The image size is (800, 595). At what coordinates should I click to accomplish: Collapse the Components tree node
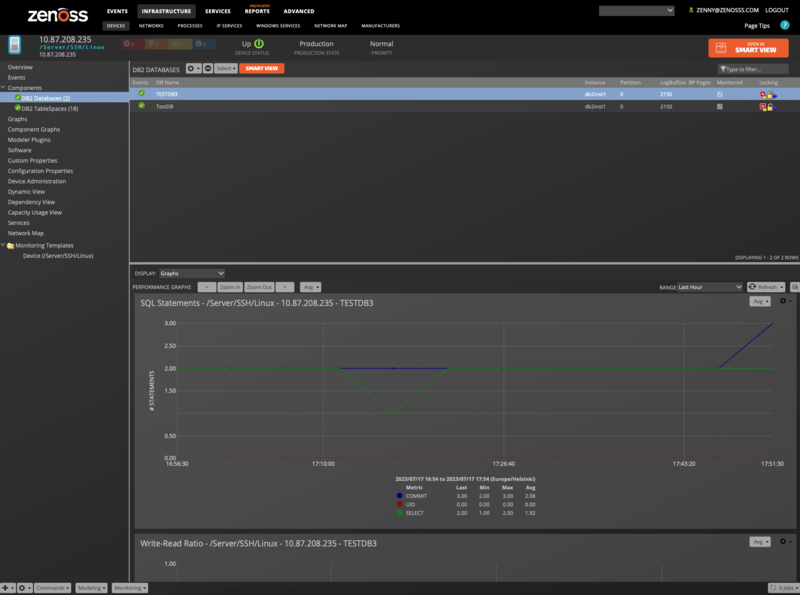[3, 88]
